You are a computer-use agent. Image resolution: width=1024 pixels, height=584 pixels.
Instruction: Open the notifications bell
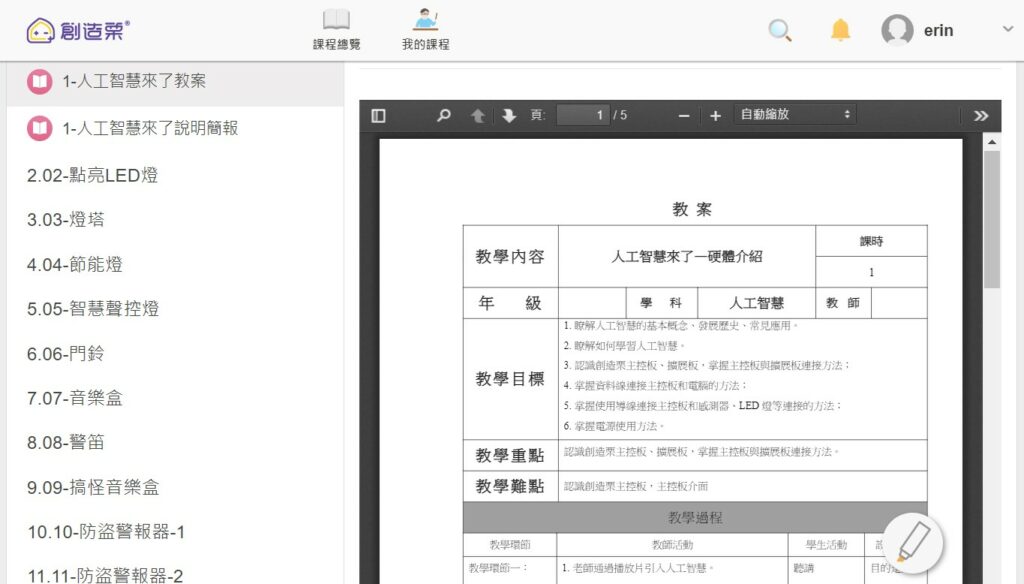(840, 30)
